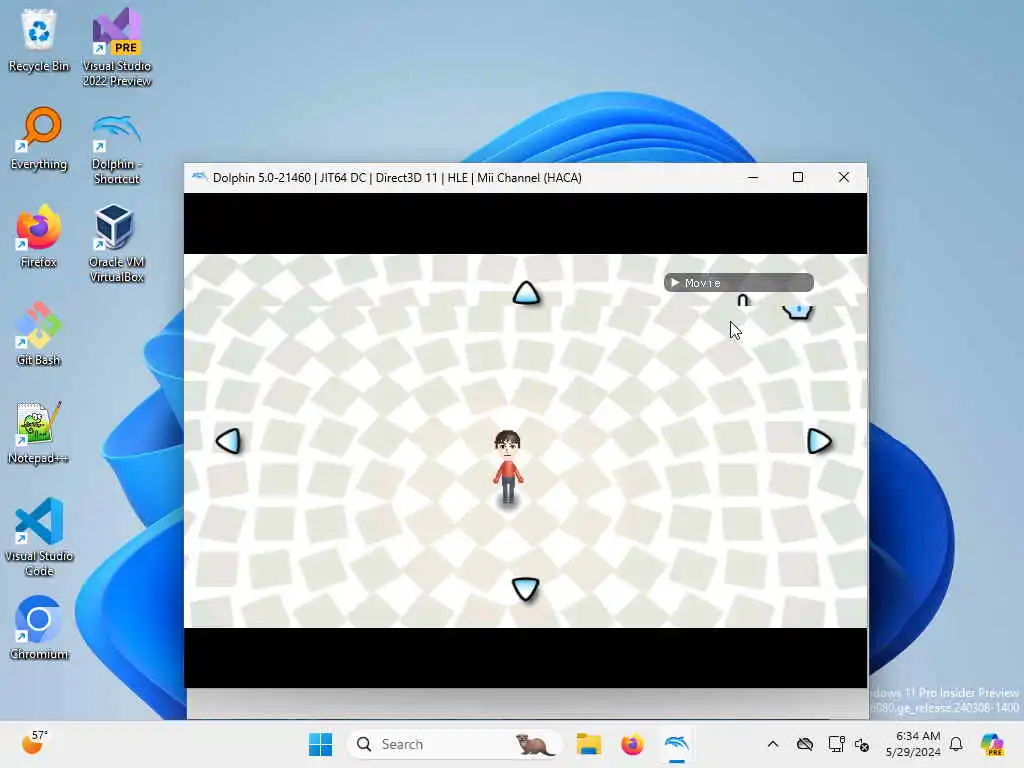Click the Dolphin emulator taskbar icon
The image size is (1024, 768).
tap(677, 744)
